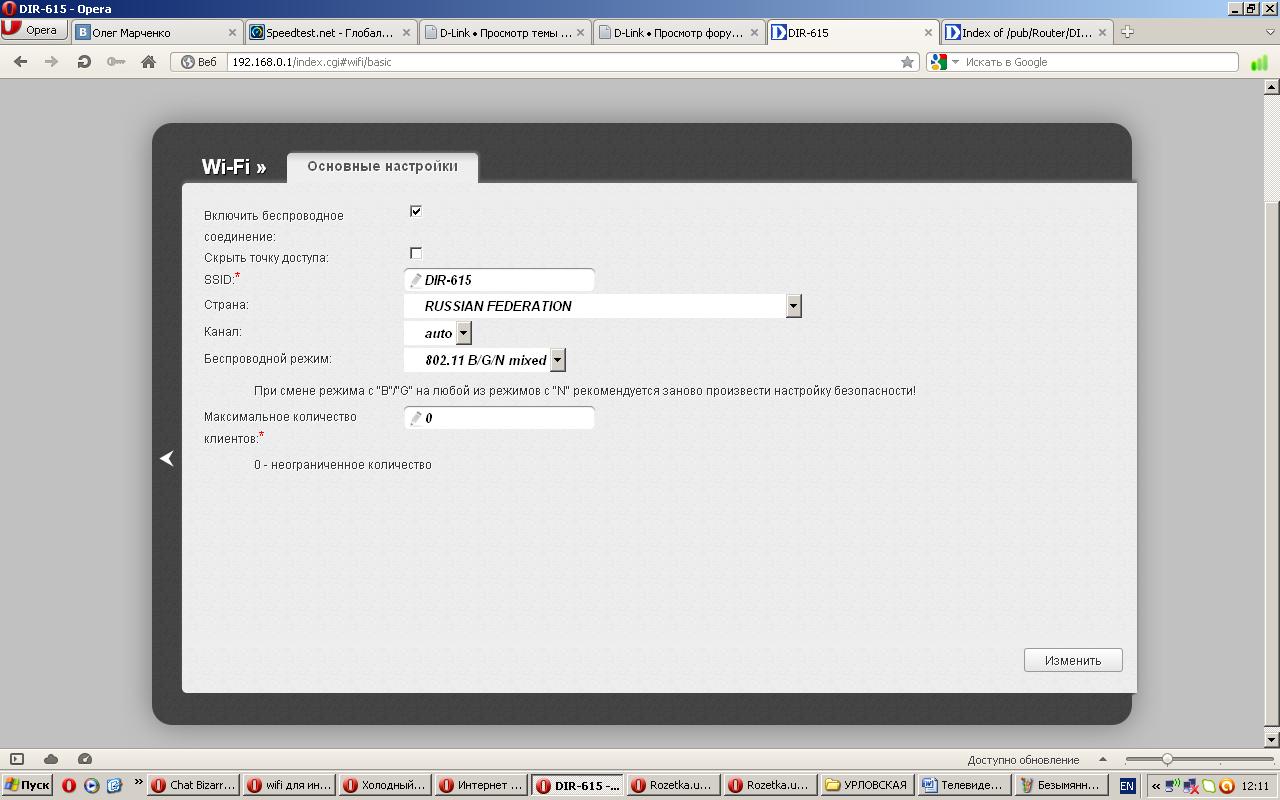1280x800 pixels.
Task: Click the 12:11 system clock
Action: click(x=1255, y=786)
